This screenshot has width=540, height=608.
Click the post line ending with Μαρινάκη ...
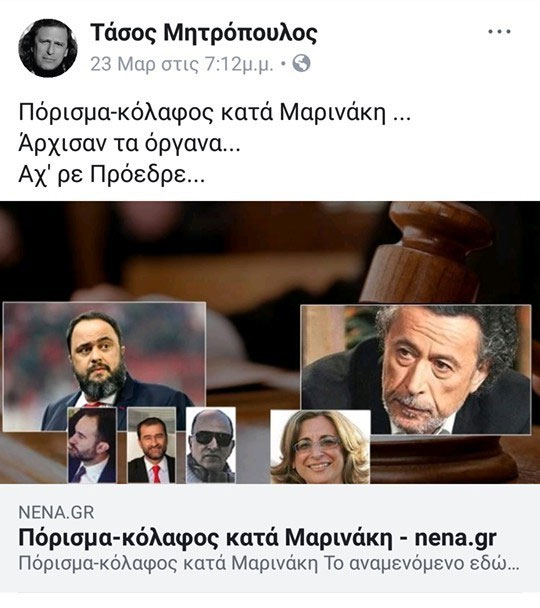(x=214, y=113)
